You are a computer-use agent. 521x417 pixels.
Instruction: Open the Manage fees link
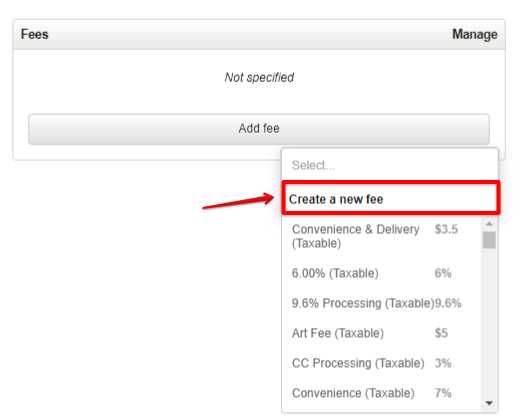point(475,34)
